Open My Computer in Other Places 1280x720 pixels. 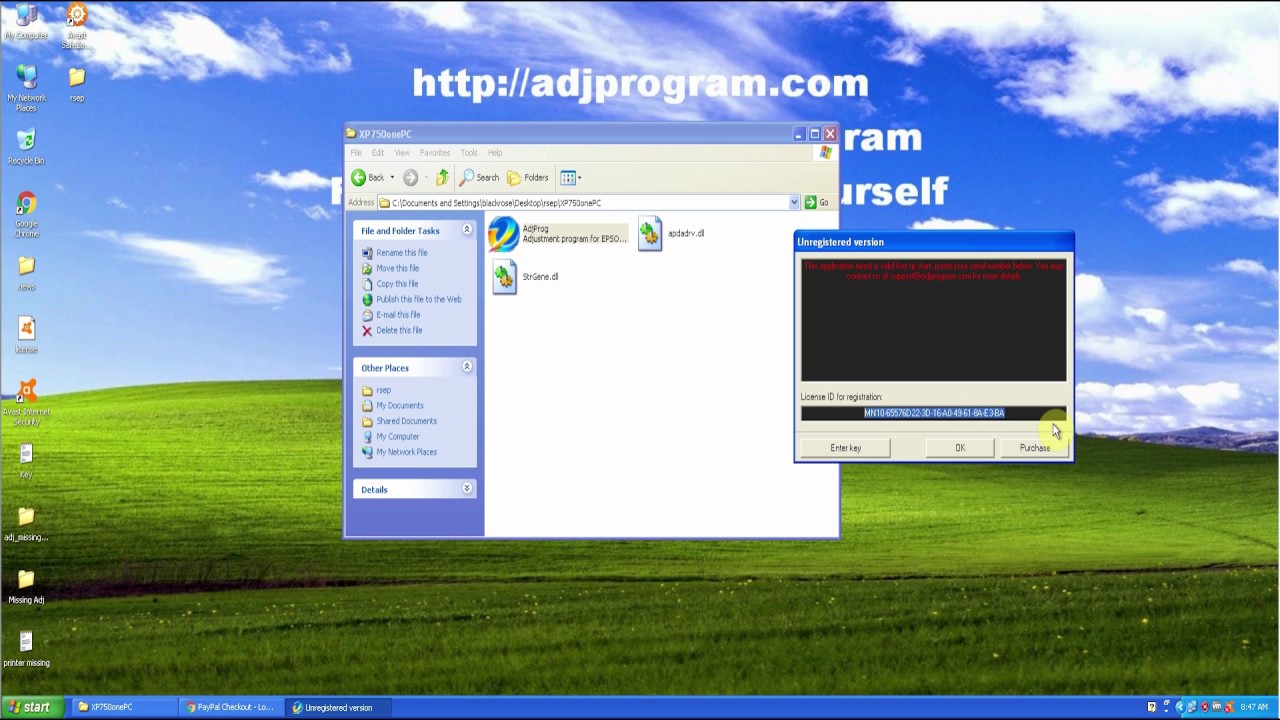397,436
